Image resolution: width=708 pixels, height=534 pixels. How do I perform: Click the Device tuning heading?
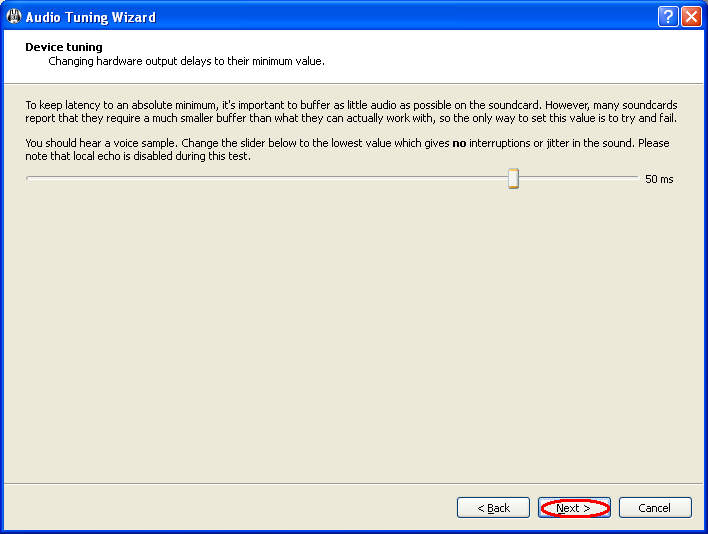pyautogui.click(x=64, y=47)
